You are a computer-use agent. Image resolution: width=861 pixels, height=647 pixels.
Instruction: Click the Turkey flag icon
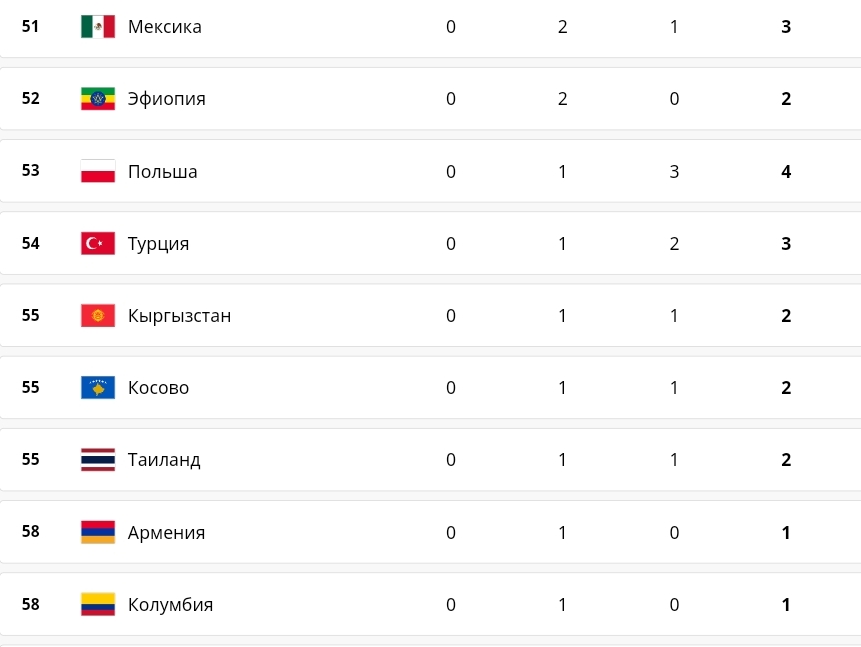[x=98, y=243]
